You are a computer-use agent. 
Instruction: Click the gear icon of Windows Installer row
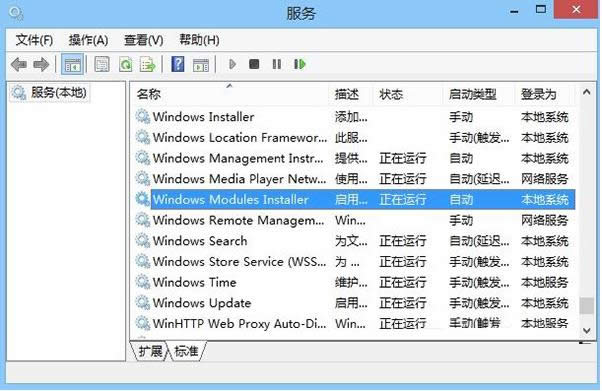(x=143, y=116)
